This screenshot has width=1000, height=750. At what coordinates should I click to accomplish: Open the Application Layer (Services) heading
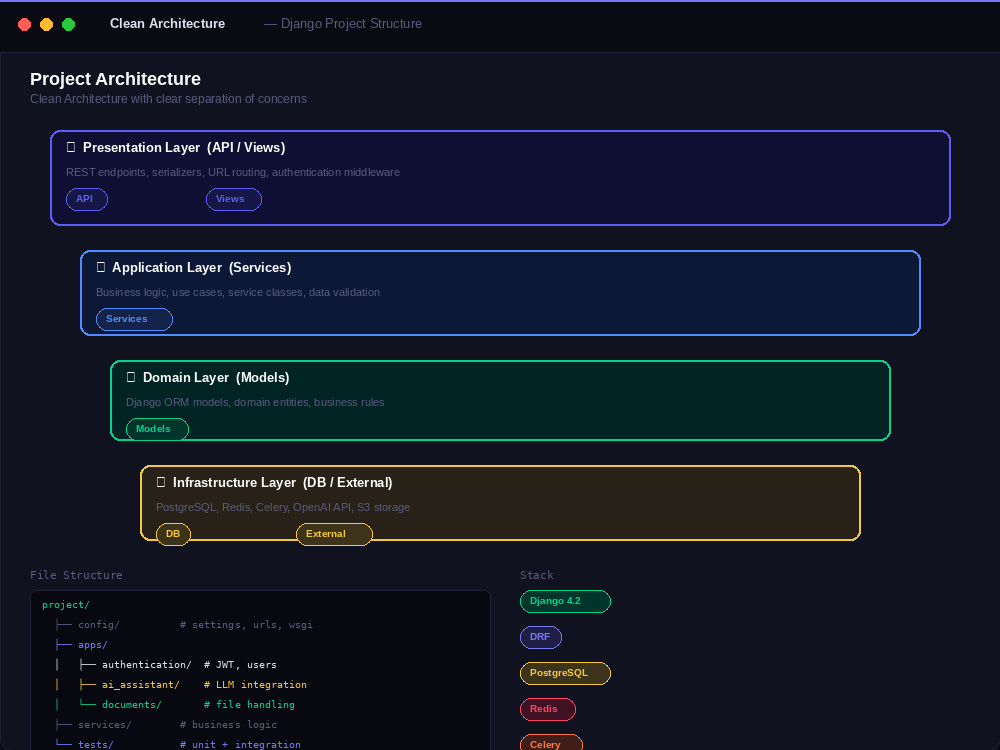[202, 267]
